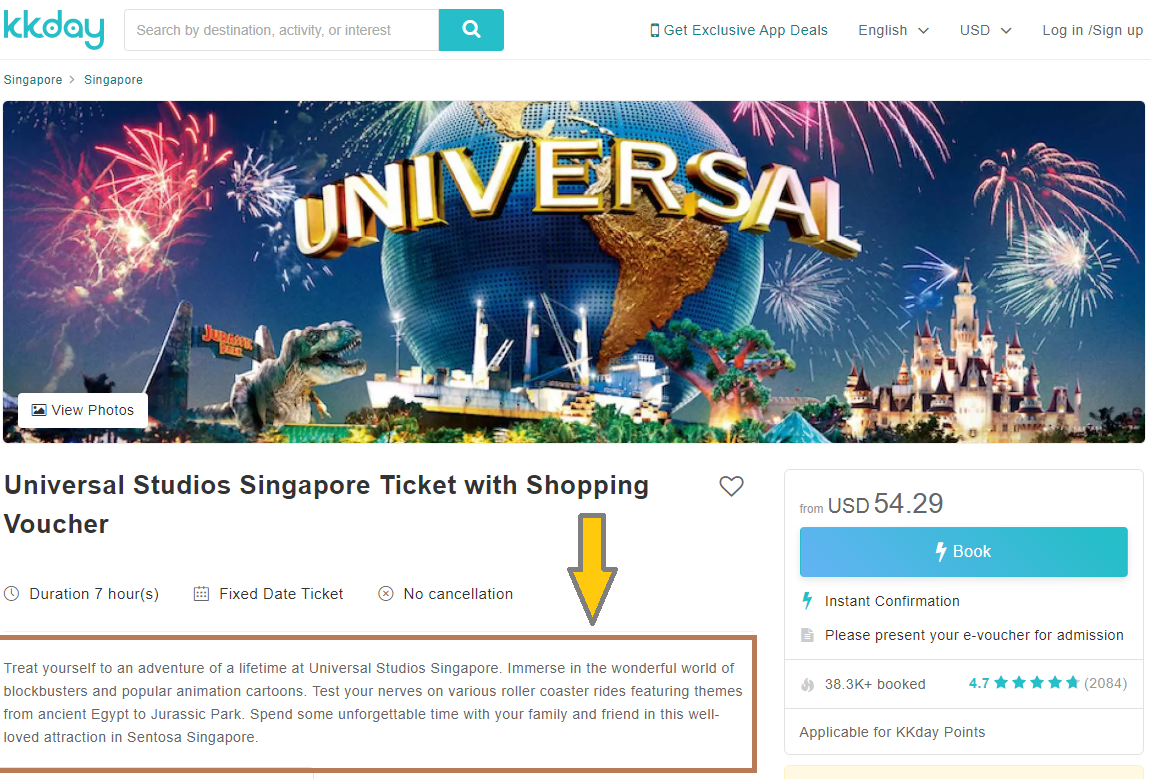Click the first Singapore breadcrumb link
The width and height of the screenshot is (1150, 779).
point(33,79)
